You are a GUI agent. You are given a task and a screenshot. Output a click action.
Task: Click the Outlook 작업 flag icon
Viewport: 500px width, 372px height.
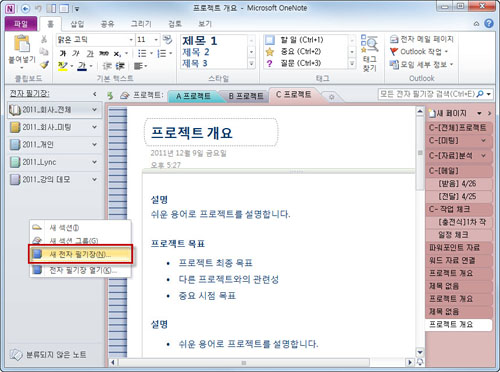click(394, 52)
